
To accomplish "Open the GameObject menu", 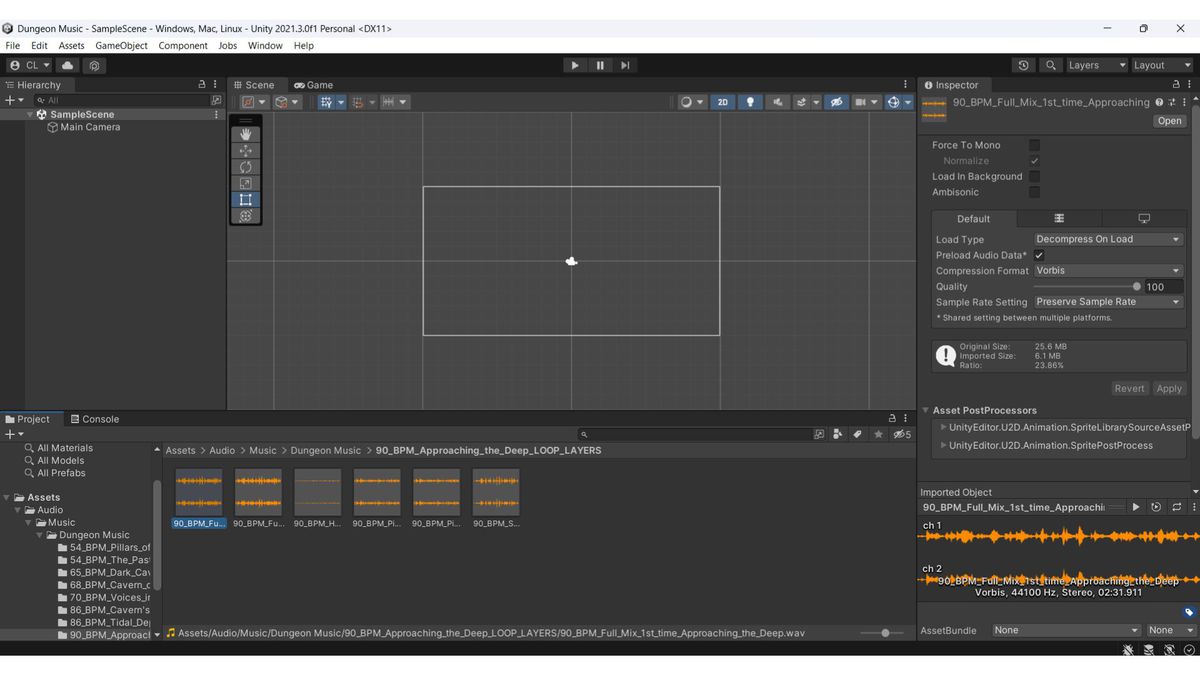I will coord(121,45).
